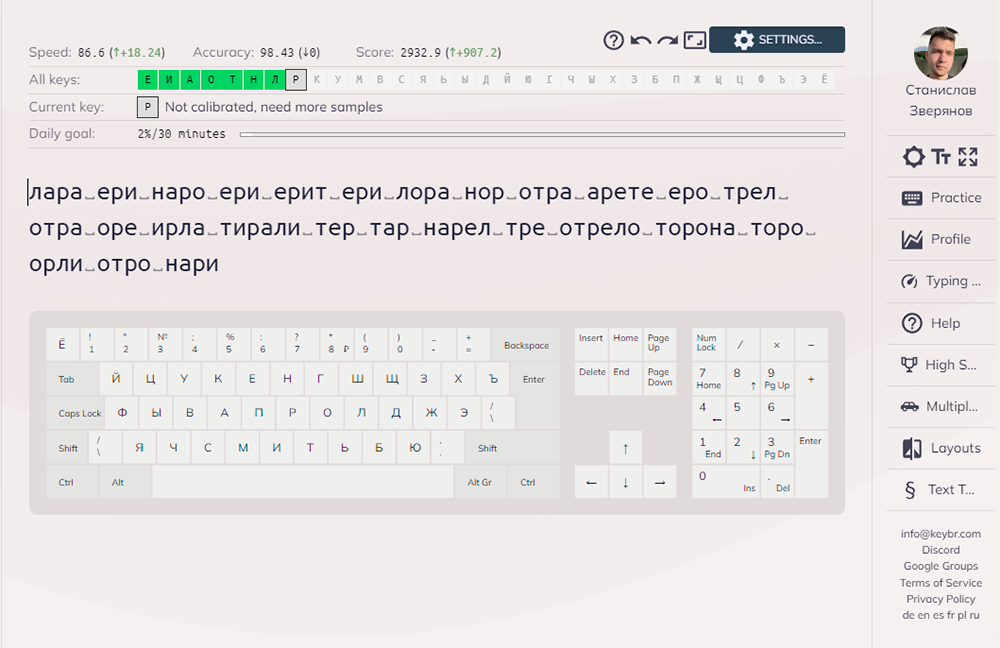Click the Layouts book icon
Viewport: 1000px width, 648px height.
912,448
